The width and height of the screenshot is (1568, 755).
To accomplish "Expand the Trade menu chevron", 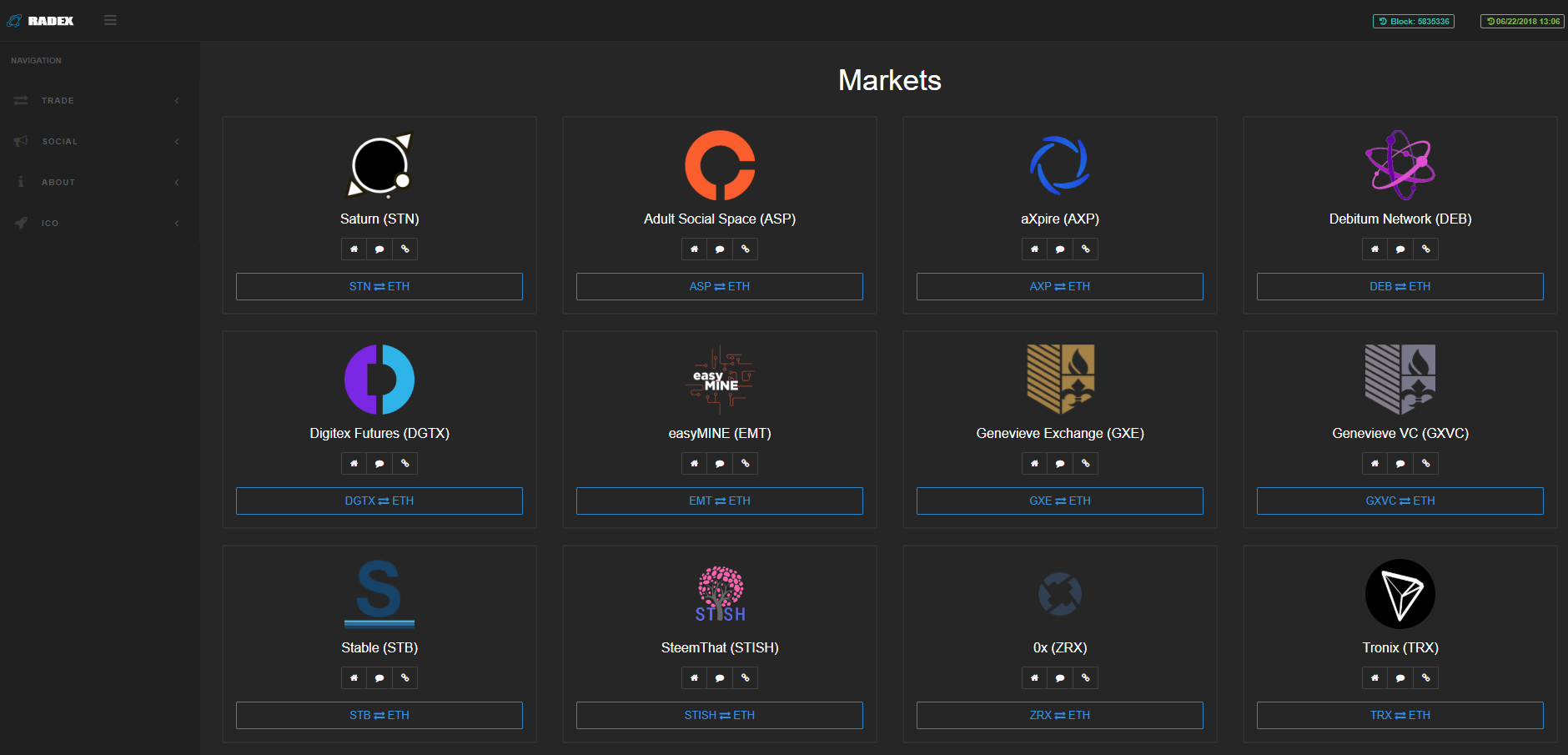I will point(177,101).
